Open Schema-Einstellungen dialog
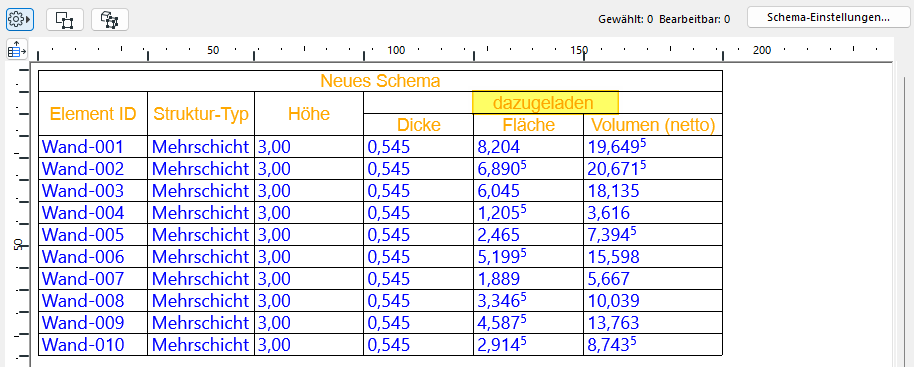Screen dimensions: 914x367 [x=828, y=17]
